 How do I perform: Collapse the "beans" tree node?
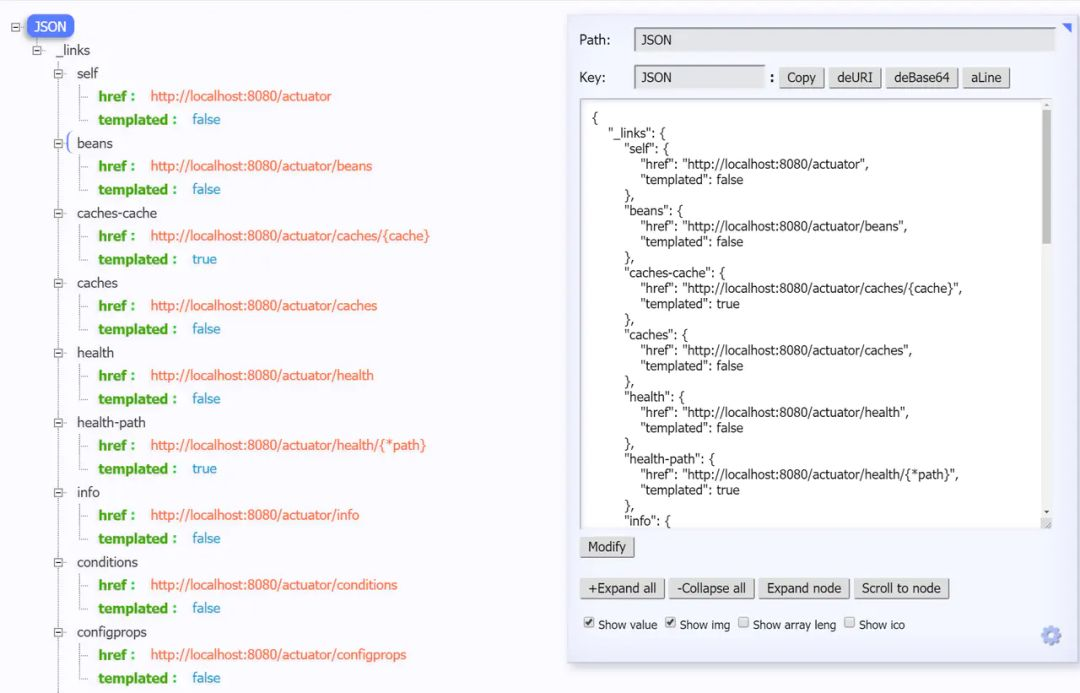59,143
